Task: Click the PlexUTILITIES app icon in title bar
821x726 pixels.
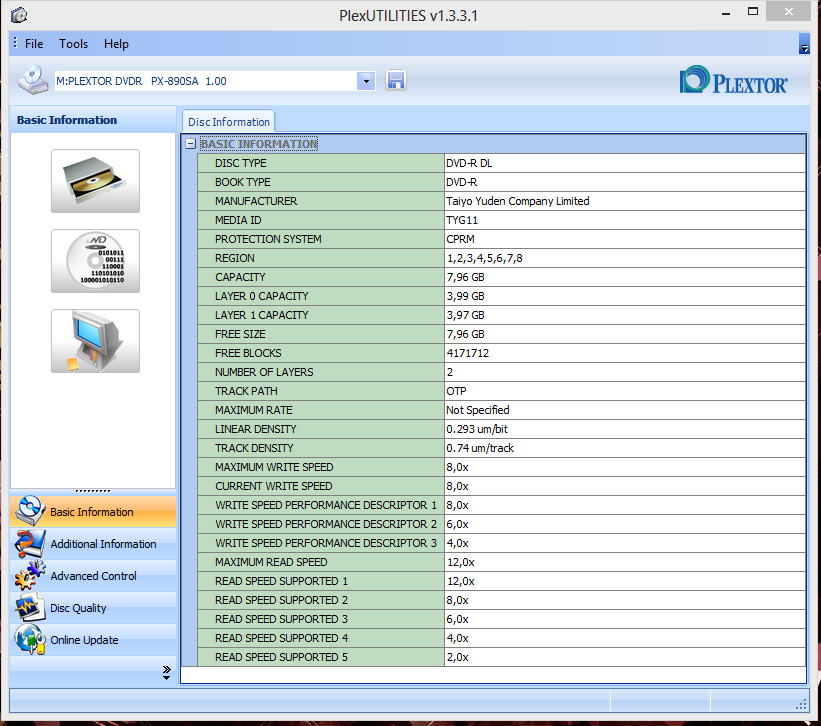Action: [19, 15]
